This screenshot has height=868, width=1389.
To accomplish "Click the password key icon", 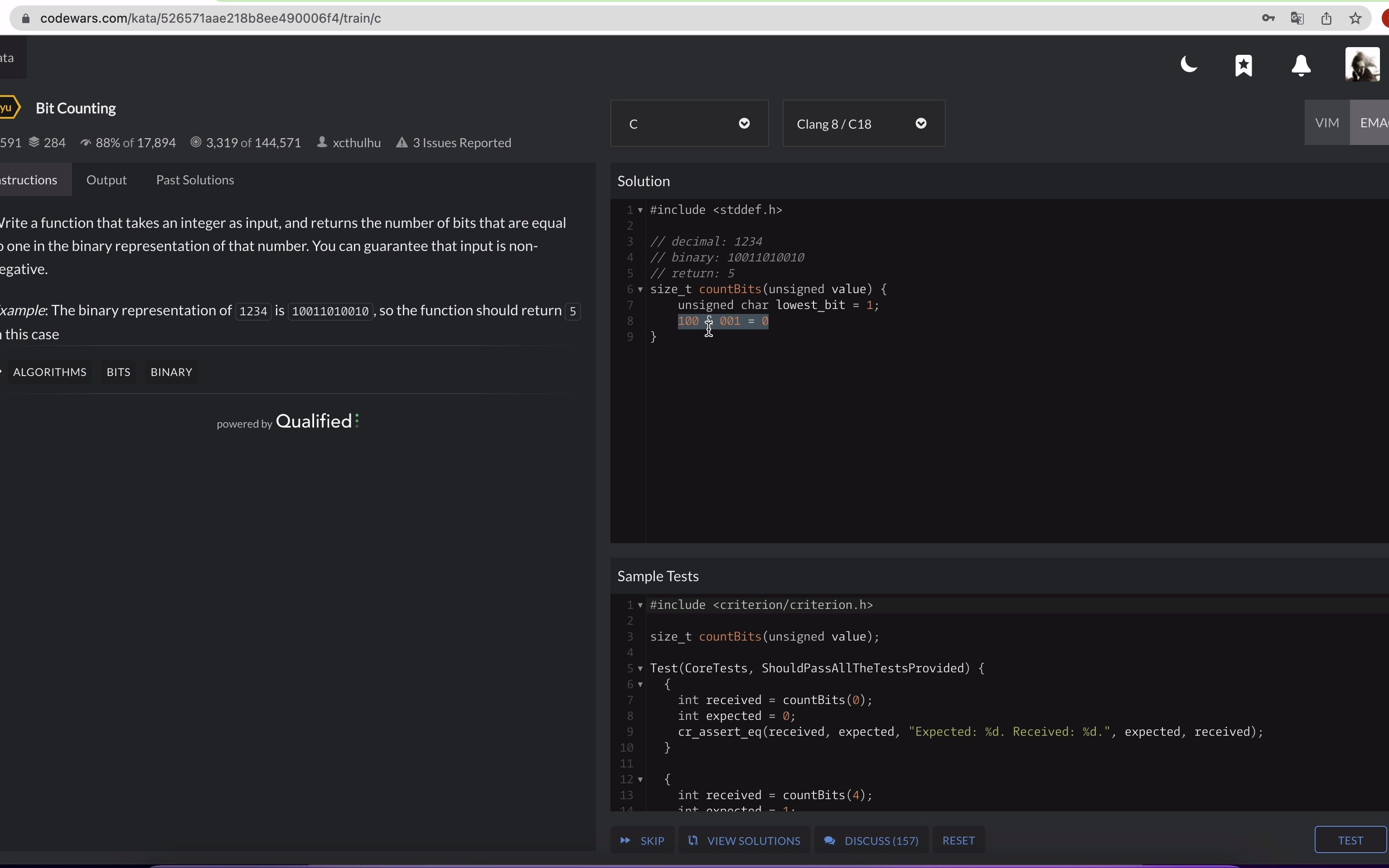I will coord(1268,19).
